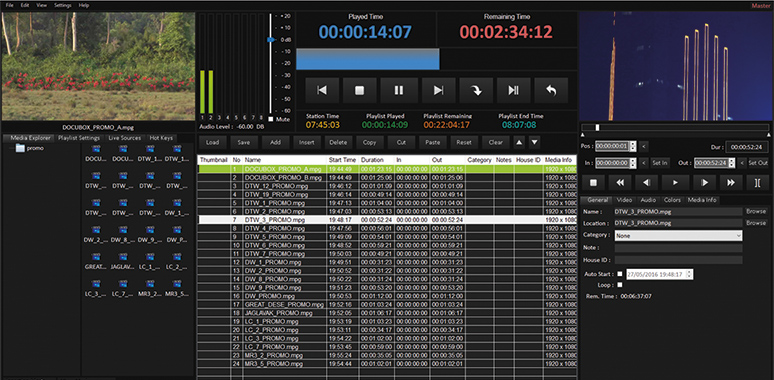Click the audio level fader handle
The height and width of the screenshot is (380, 774).
[x=271, y=39]
